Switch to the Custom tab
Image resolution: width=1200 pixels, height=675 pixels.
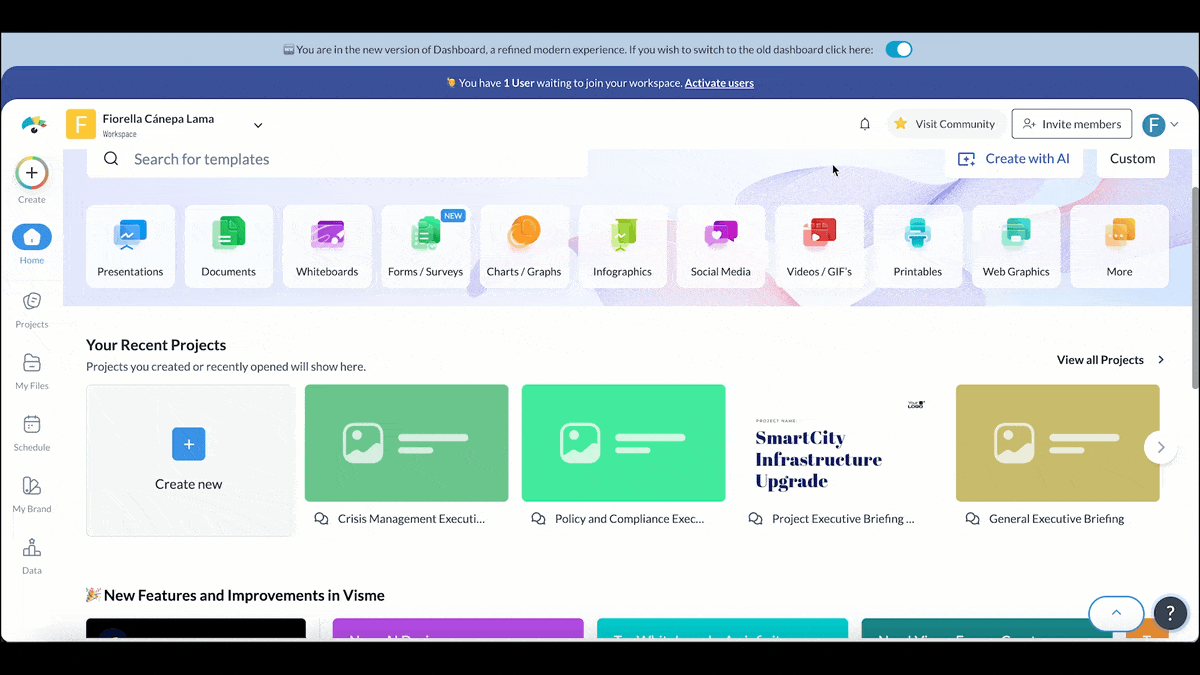point(1132,158)
